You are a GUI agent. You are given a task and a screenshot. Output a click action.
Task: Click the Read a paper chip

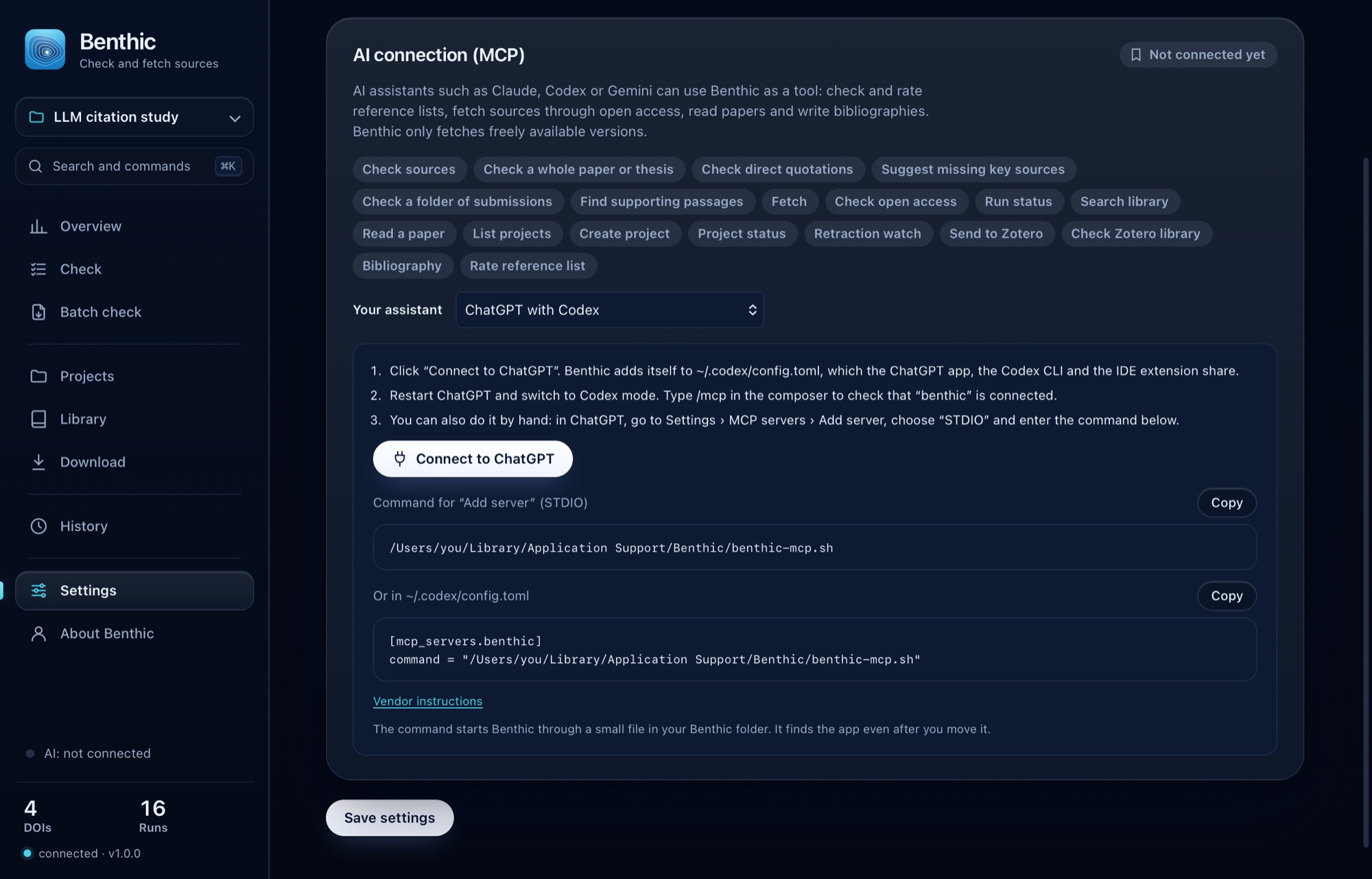click(403, 234)
